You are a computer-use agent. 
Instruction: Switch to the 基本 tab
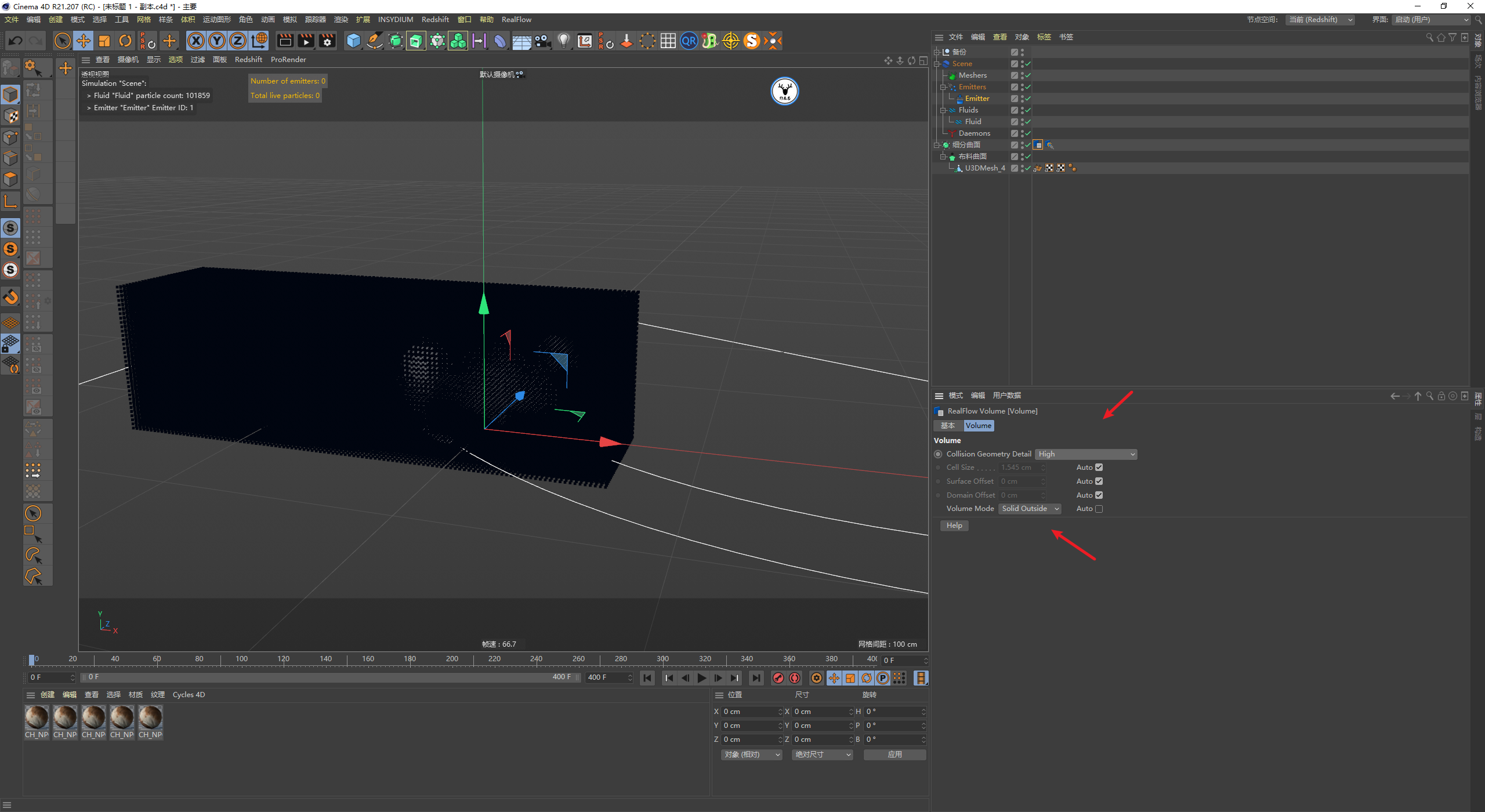coord(948,426)
